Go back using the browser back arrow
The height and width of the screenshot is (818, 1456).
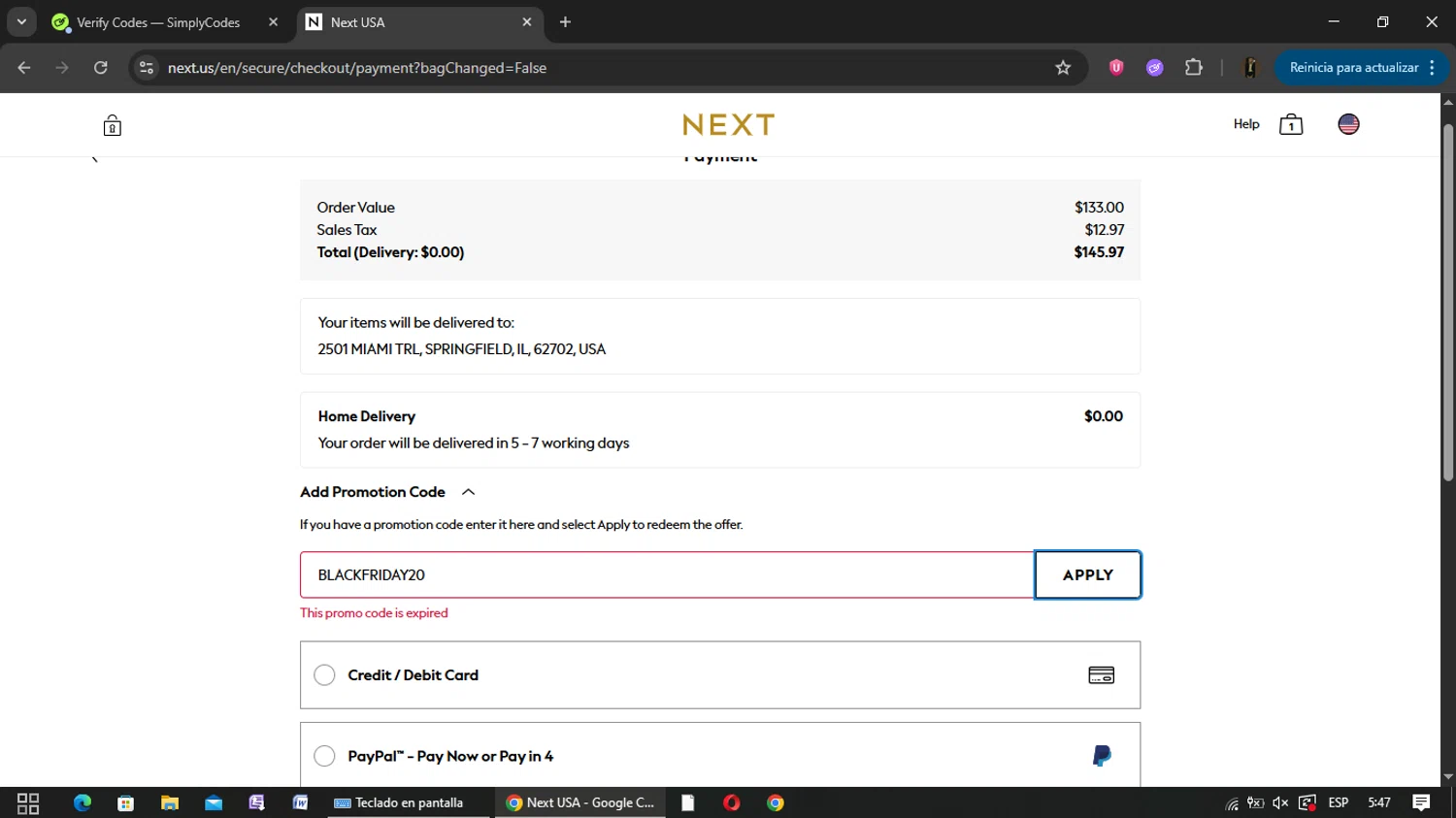point(24,68)
